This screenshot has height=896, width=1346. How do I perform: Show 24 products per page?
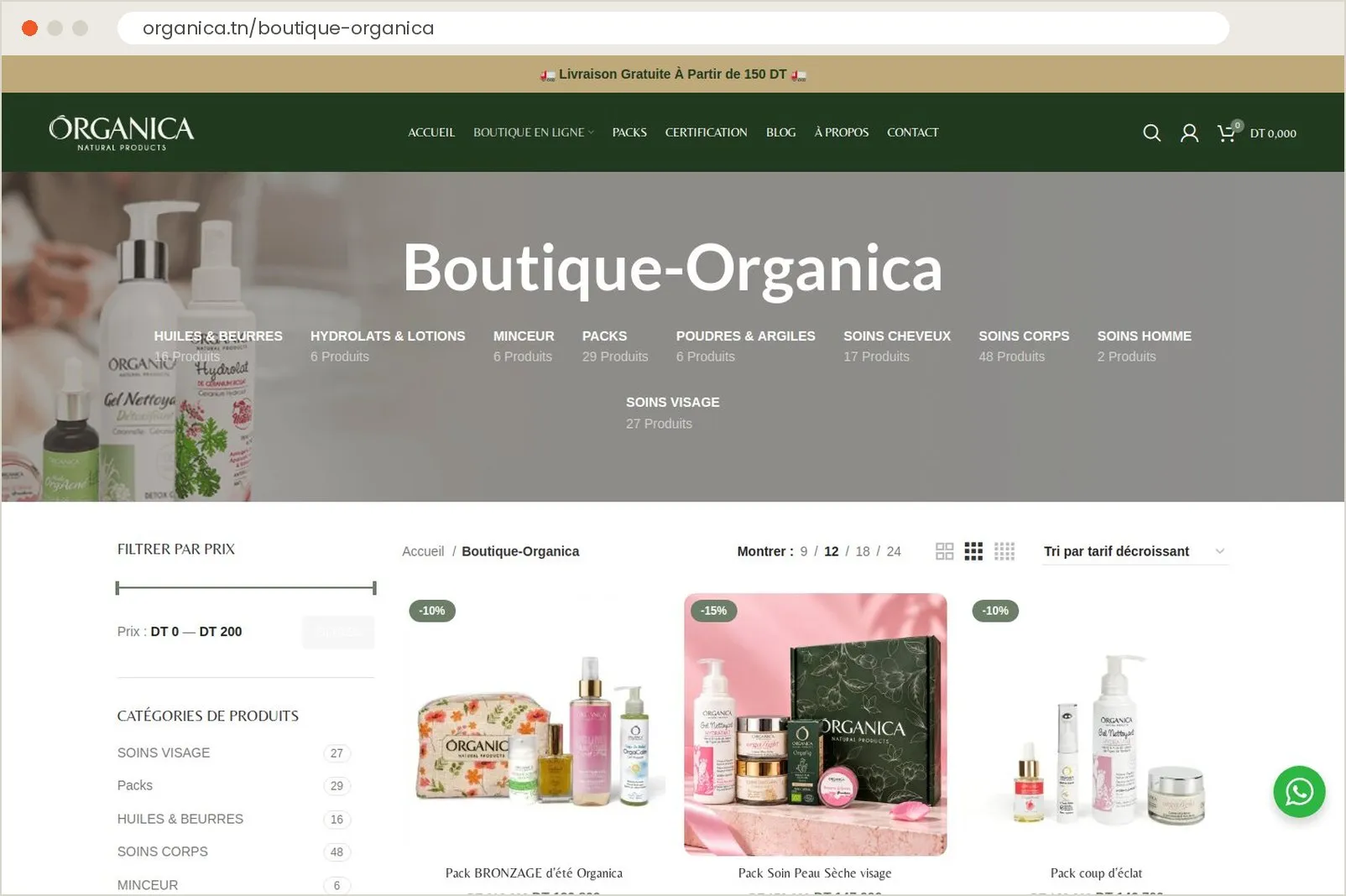click(x=894, y=551)
